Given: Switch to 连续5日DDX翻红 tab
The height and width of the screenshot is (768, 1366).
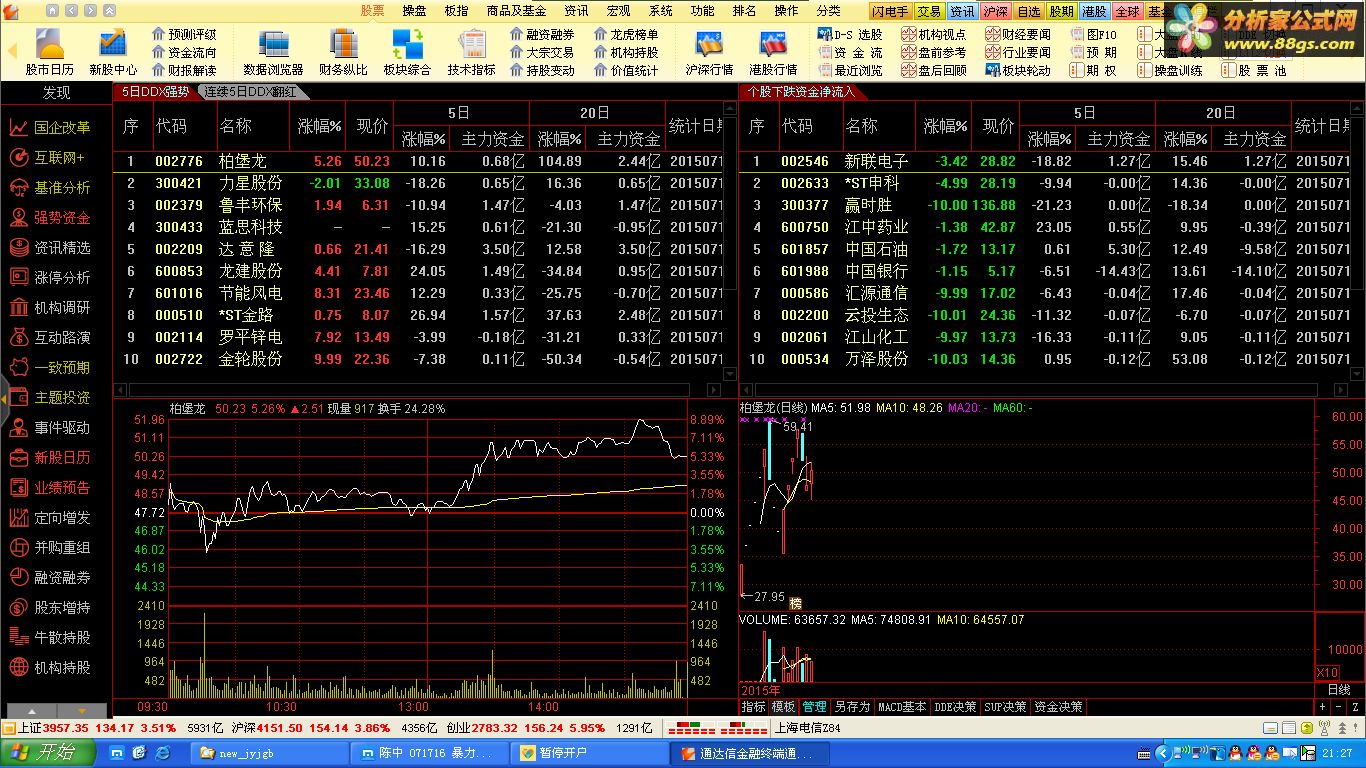Looking at the screenshot, I should (253, 92).
